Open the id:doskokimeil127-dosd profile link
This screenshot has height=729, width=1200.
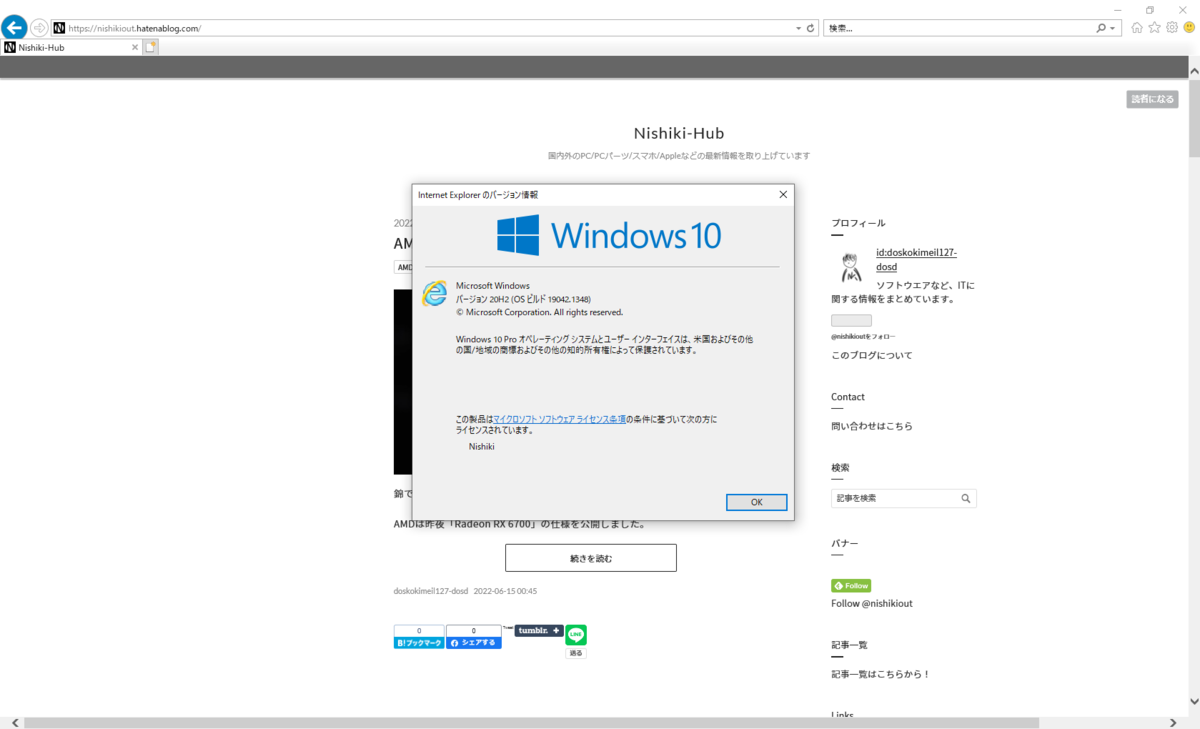pyautogui.click(x=916, y=260)
